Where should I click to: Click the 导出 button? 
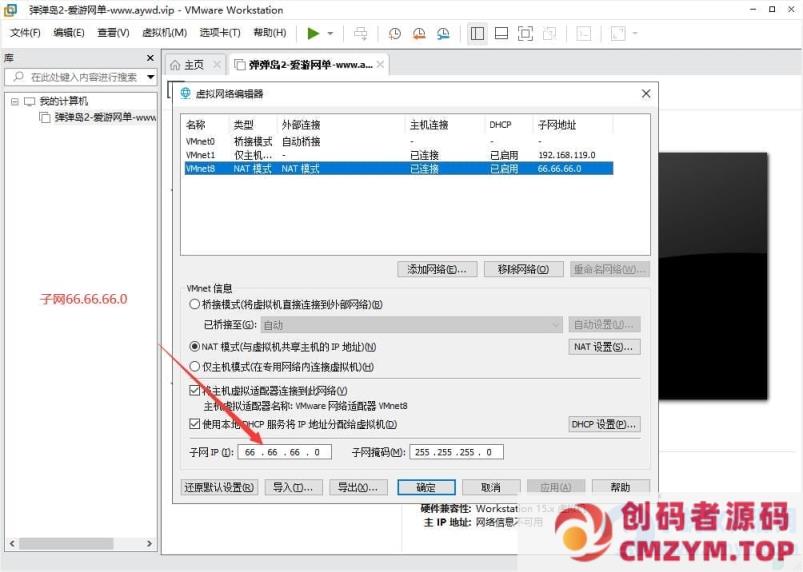[x=357, y=487]
